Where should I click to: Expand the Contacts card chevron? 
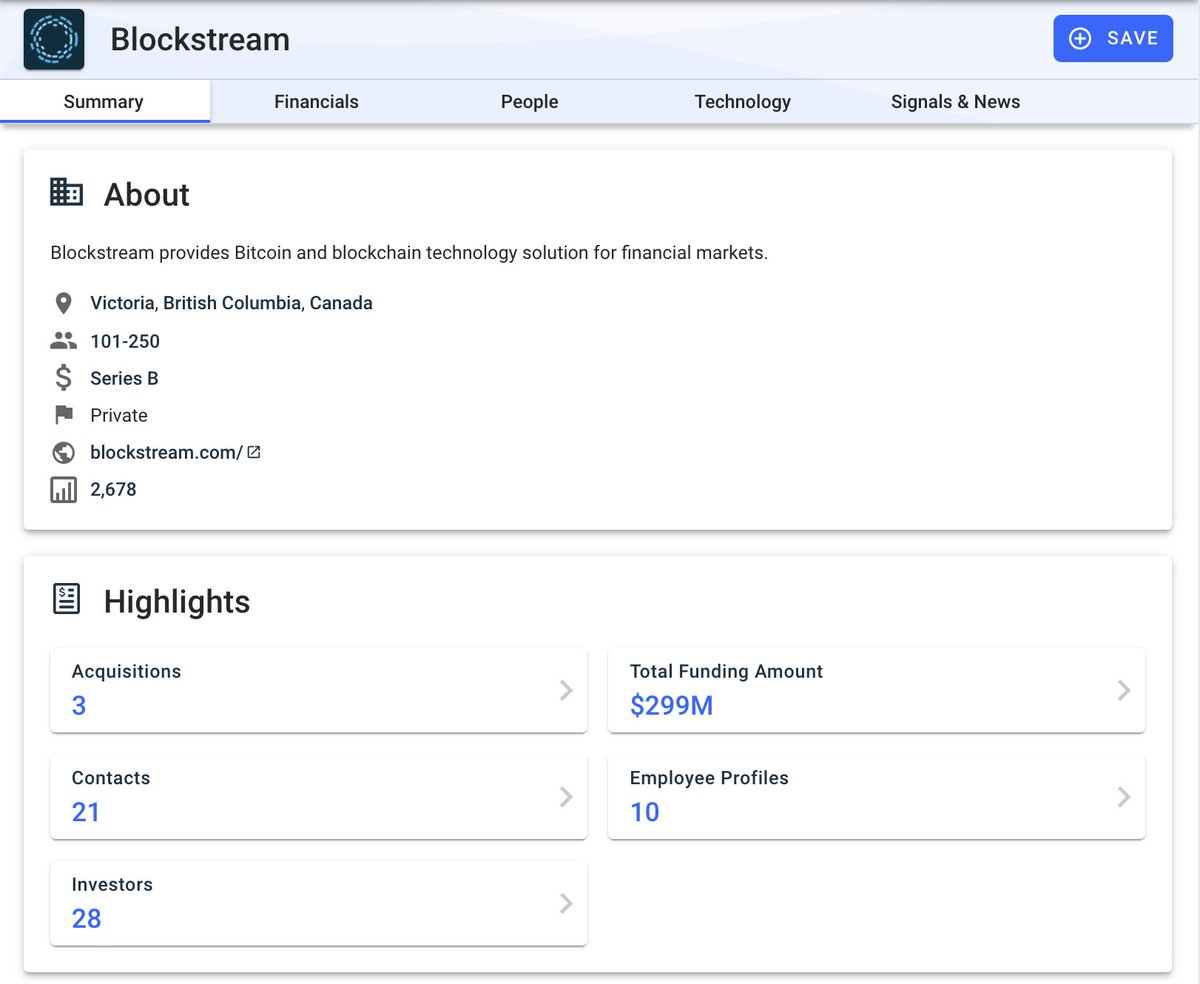click(566, 796)
